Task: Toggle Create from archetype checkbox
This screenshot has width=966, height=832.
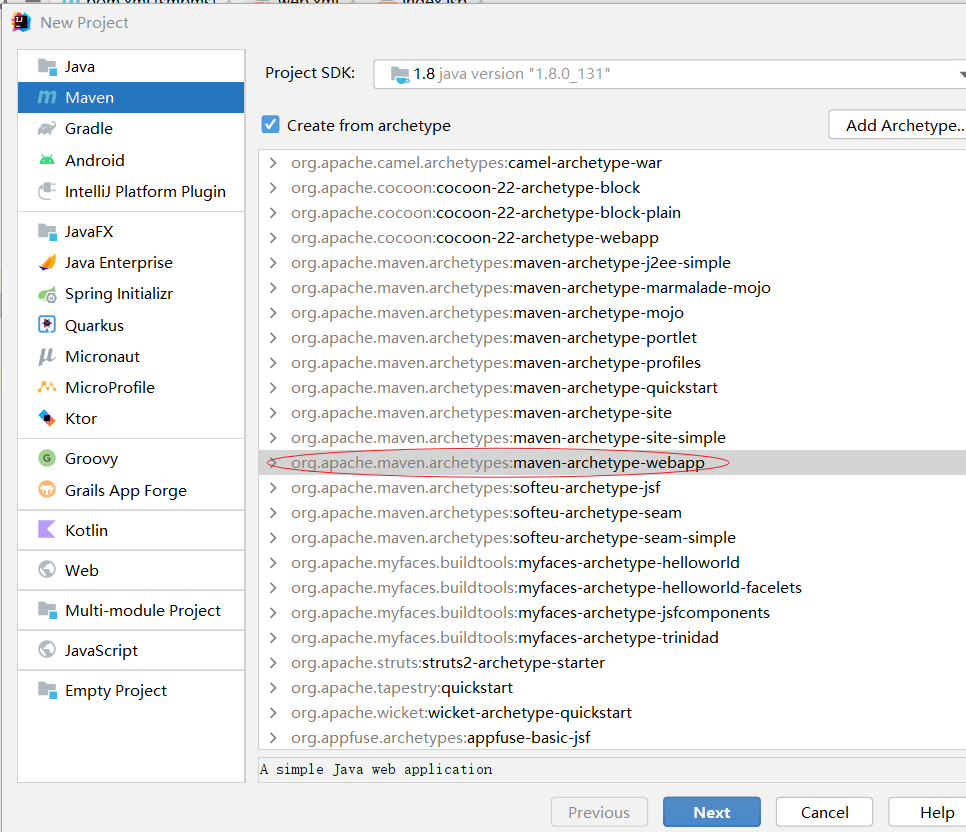Action: click(270, 124)
